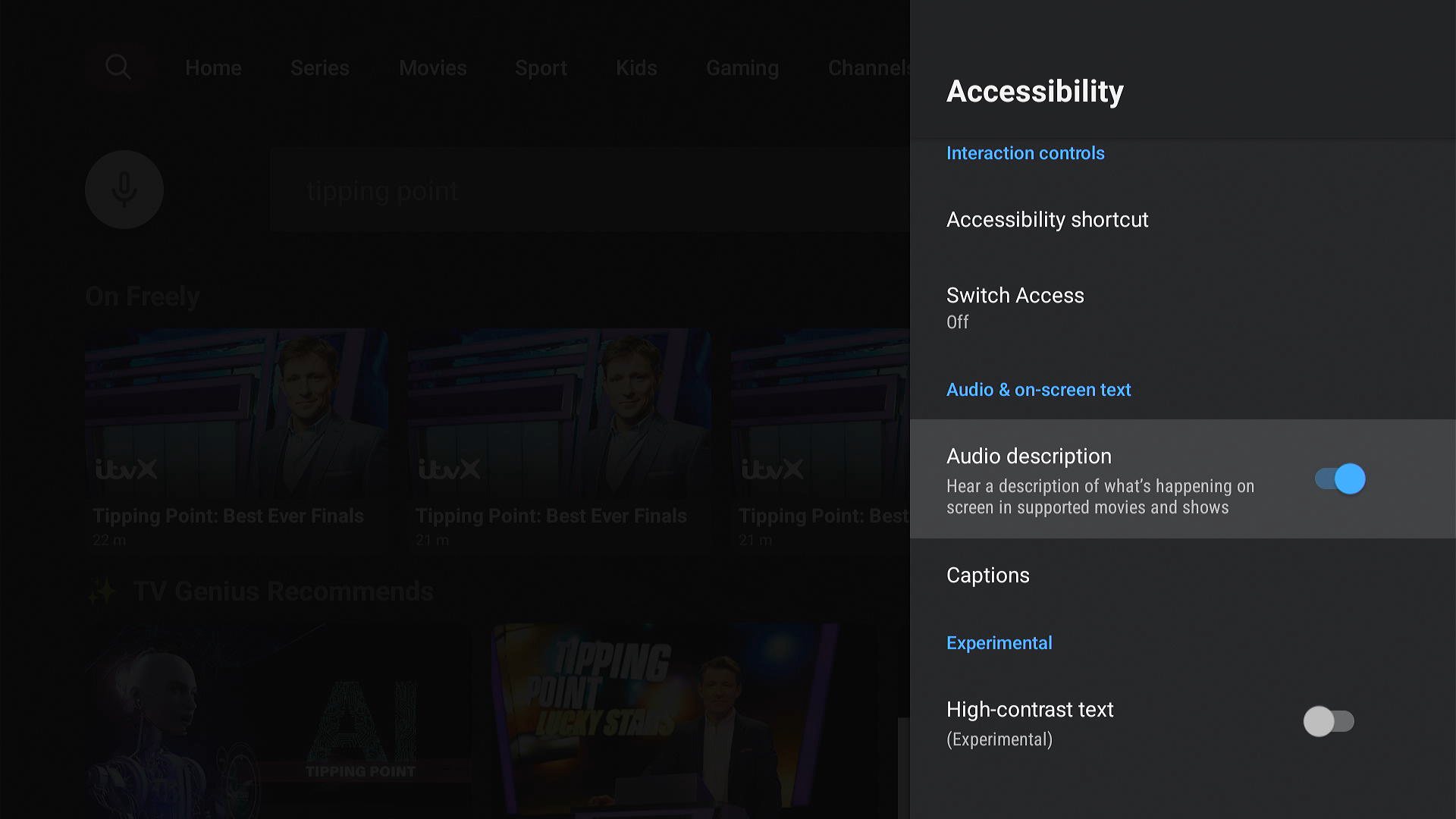Image resolution: width=1456 pixels, height=819 pixels.
Task: Select the Audio description row
Action: click(1183, 479)
